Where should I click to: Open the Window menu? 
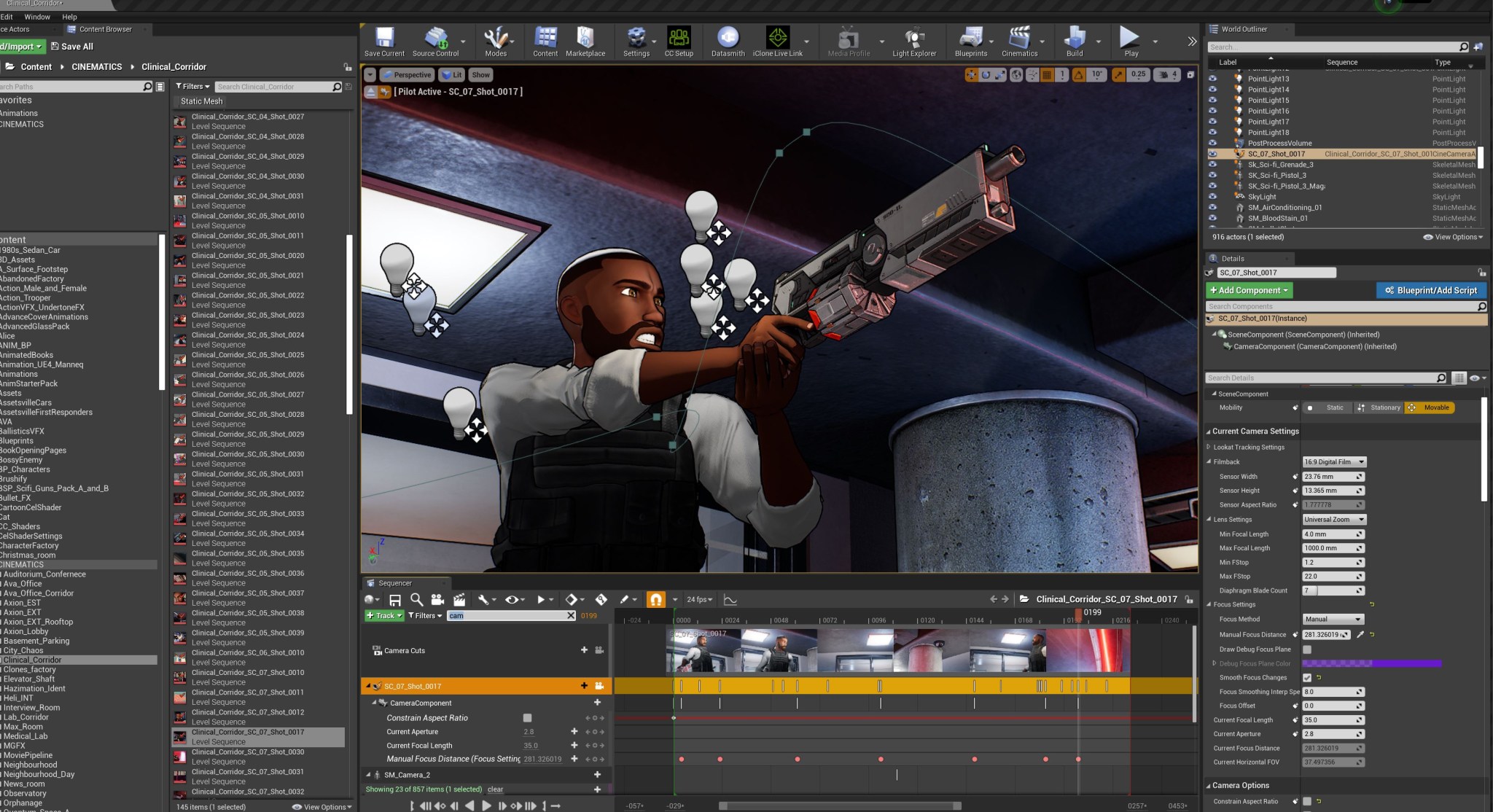coord(36,17)
